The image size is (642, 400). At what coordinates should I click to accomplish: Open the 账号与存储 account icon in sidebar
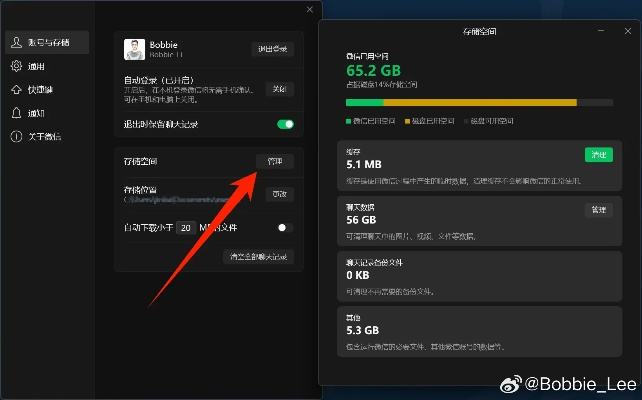(x=16, y=42)
